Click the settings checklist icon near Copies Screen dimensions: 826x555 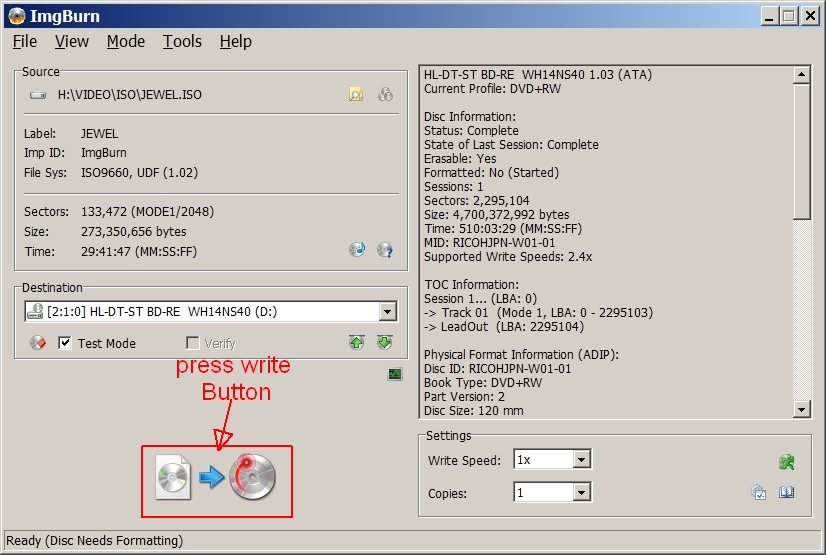pyautogui.click(x=758, y=492)
